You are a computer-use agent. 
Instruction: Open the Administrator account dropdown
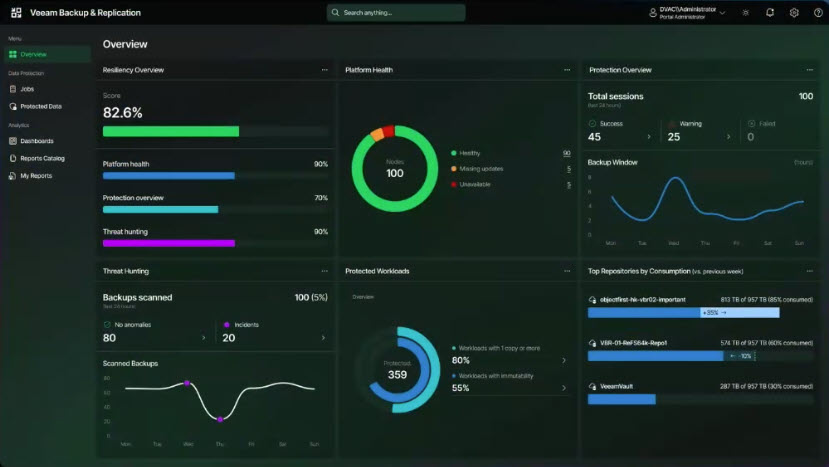pos(687,13)
